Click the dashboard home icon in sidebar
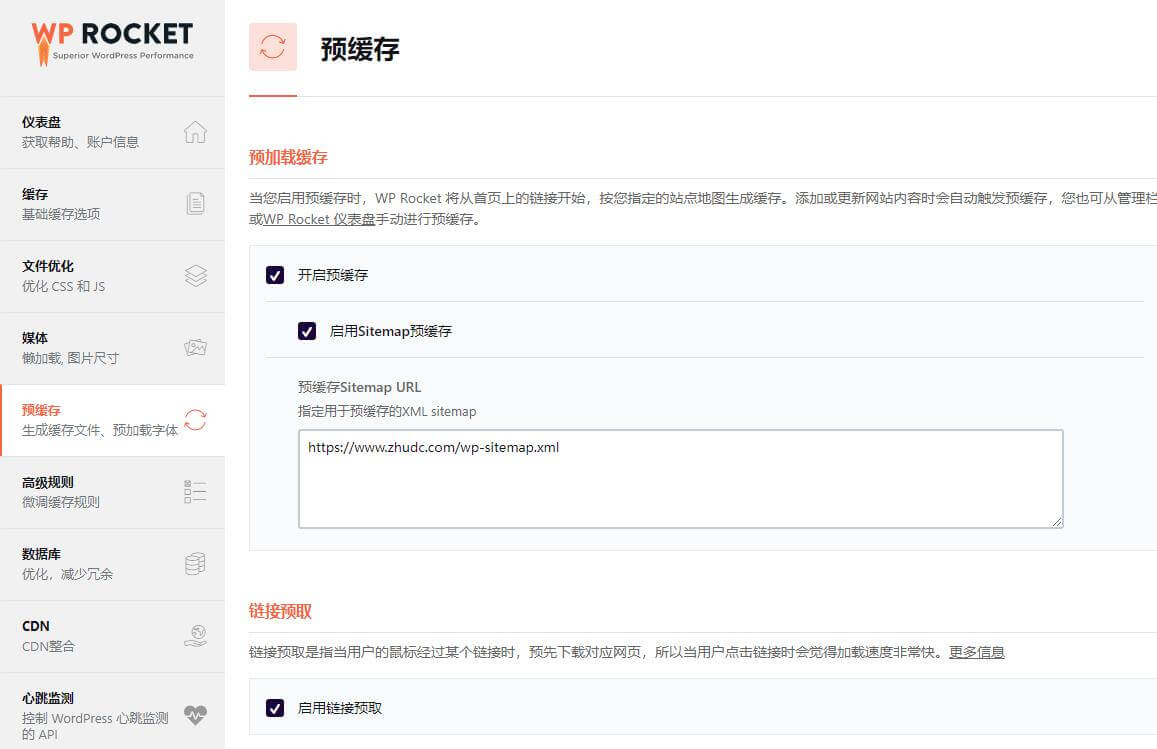Viewport: 1157px width, 749px height. tap(196, 132)
